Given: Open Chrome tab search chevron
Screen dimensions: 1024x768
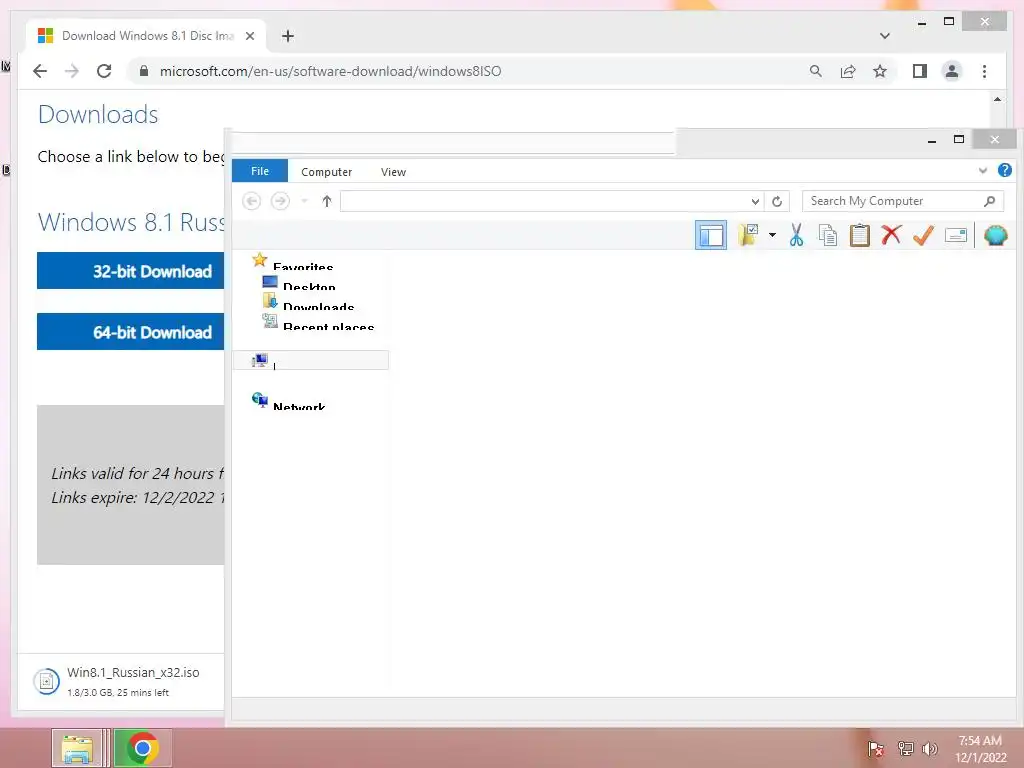Looking at the screenshot, I should tap(884, 36).
